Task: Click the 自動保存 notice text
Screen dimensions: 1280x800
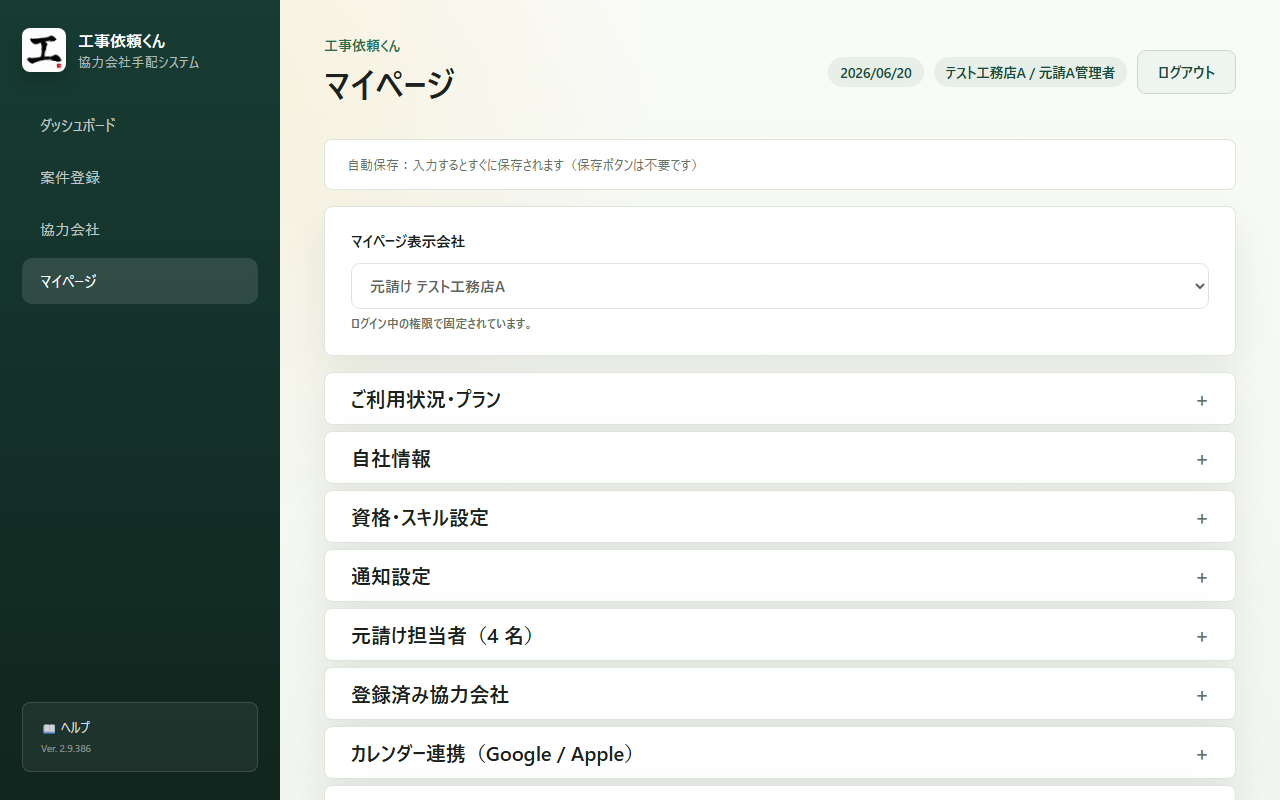Action: coord(523,165)
